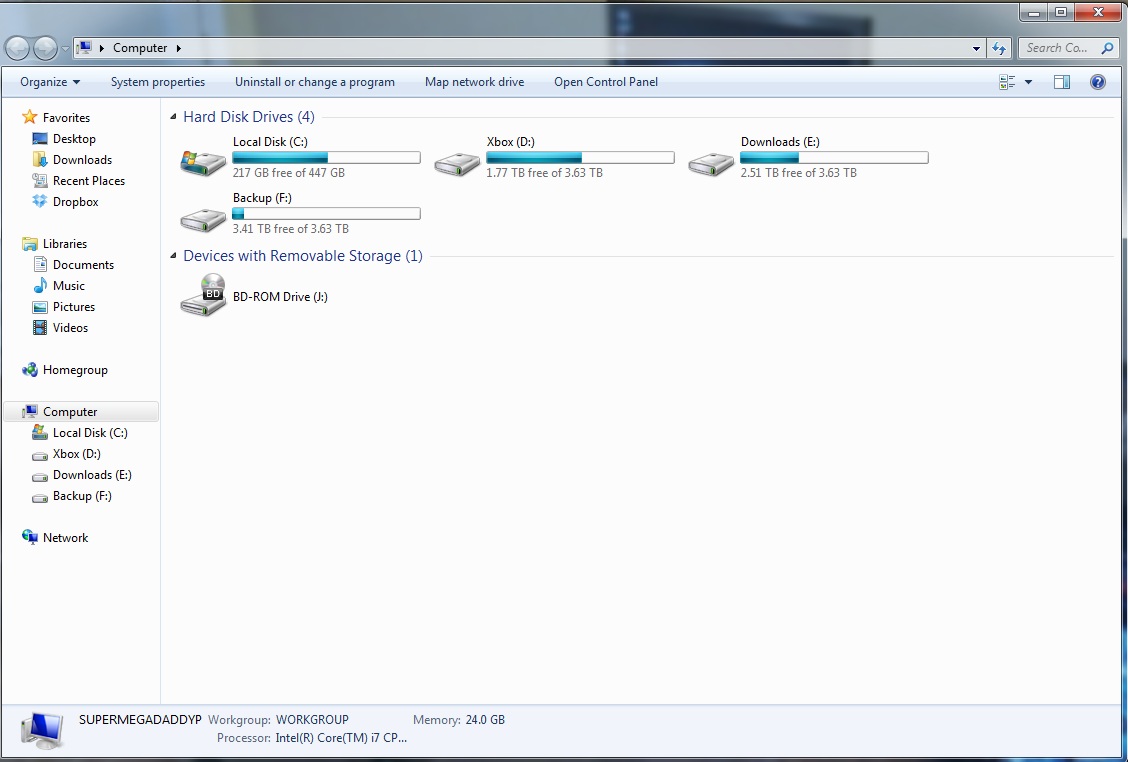Screen dimensions: 1128x762
Task: Click the computer icon in details pane
Action: click(x=42, y=730)
